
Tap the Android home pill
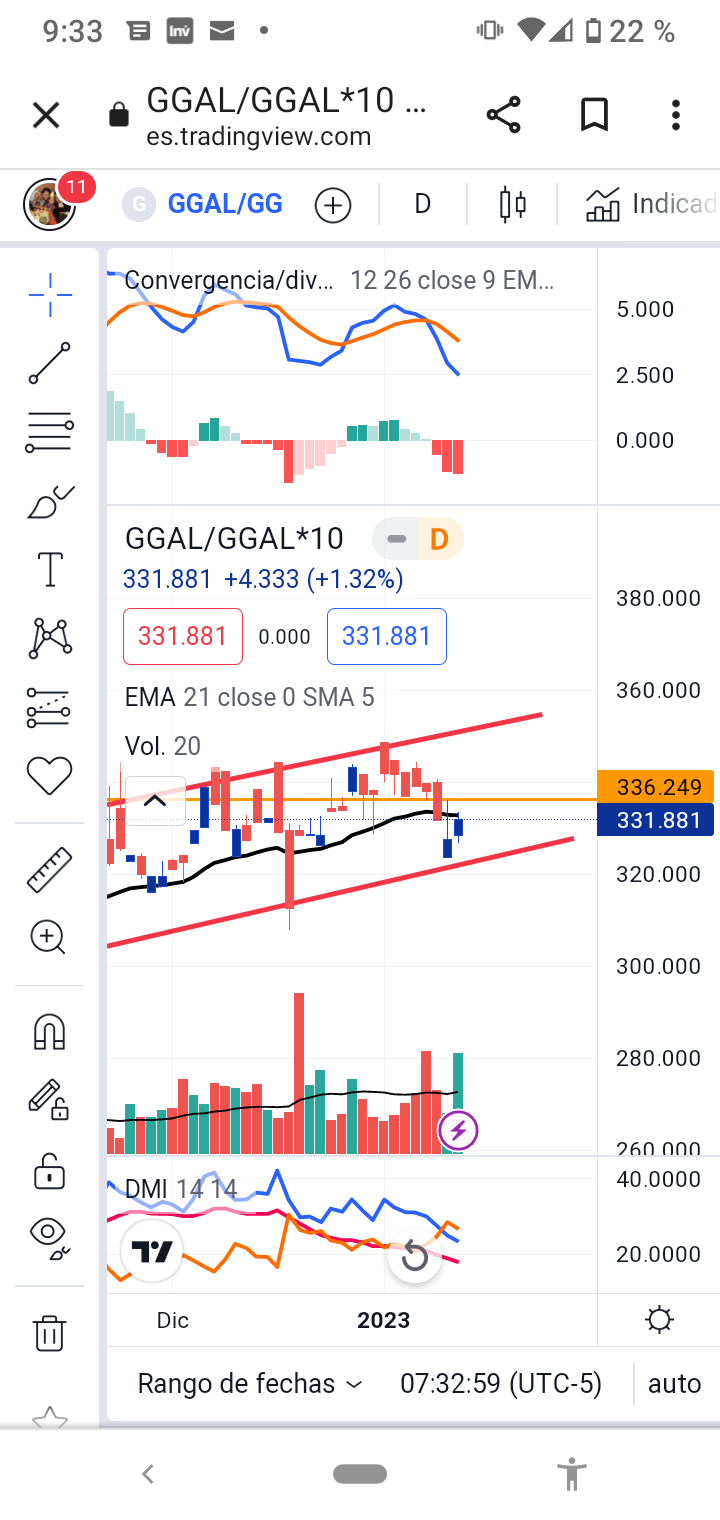(360, 1474)
